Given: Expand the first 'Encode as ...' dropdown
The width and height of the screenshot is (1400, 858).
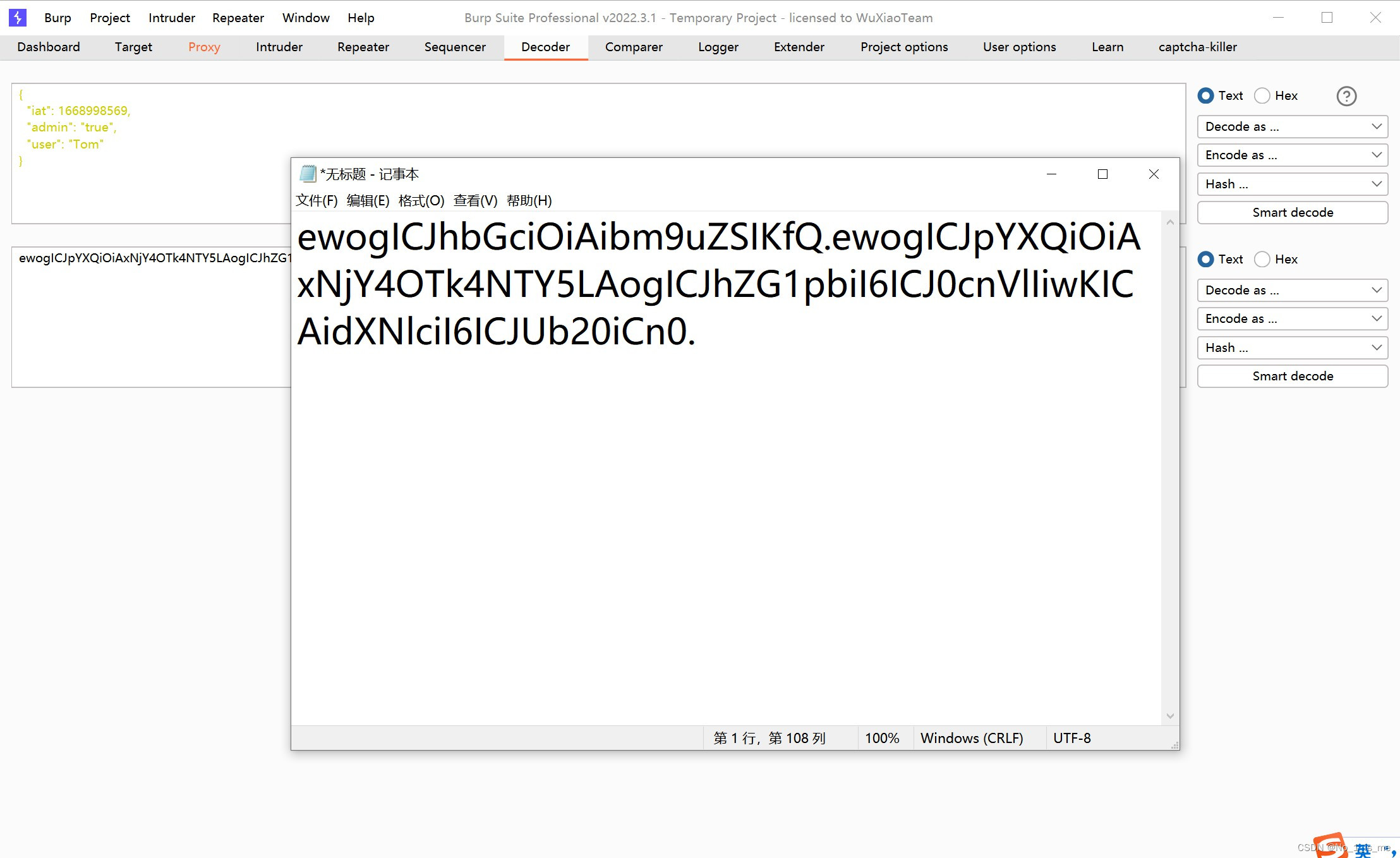Looking at the screenshot, I should [1292, 155].
